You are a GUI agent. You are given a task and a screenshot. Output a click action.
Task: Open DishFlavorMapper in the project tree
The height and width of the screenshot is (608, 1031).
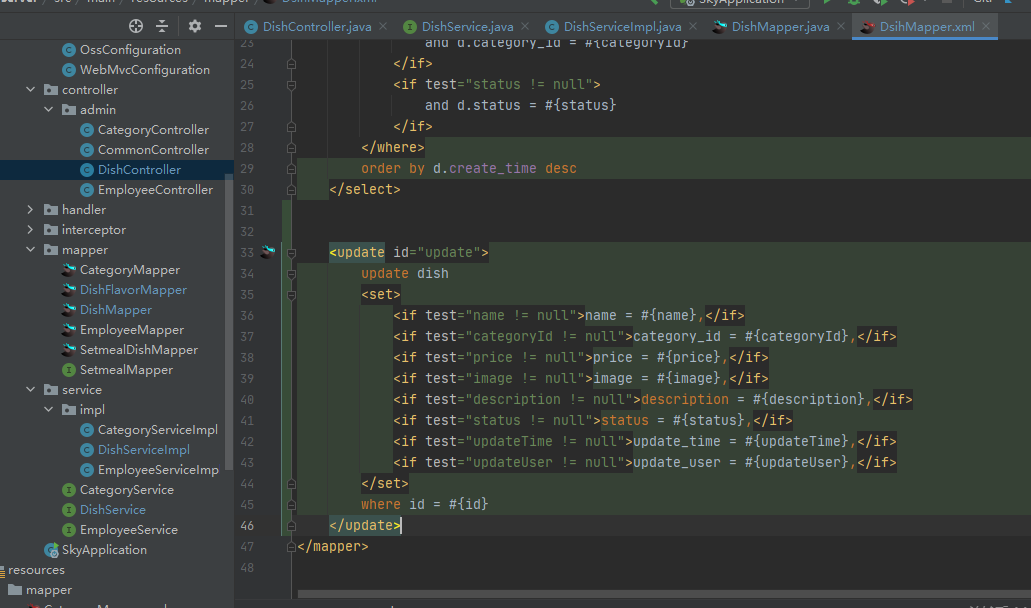[x=133, y=290]
